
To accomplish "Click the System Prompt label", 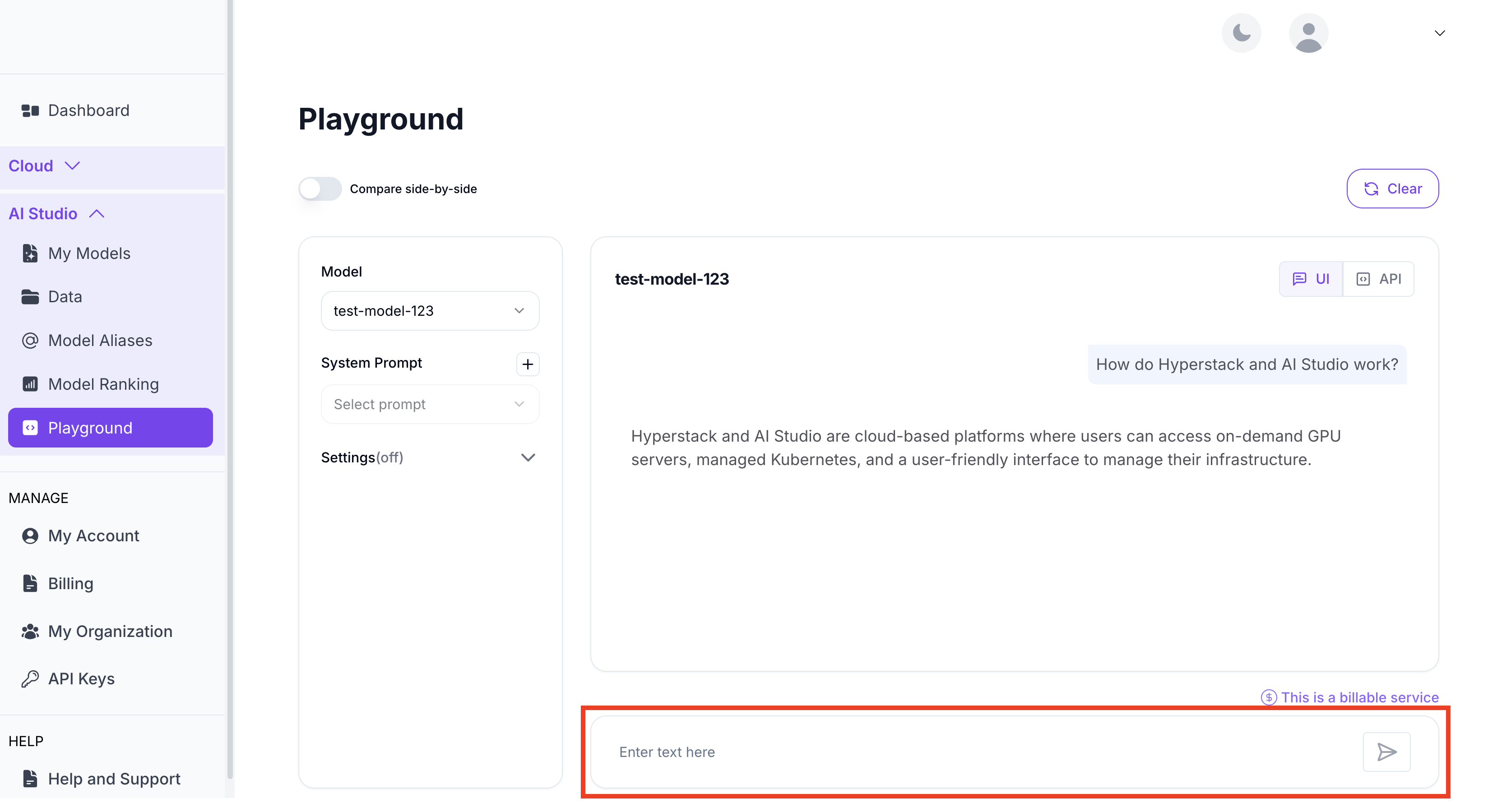I will point(371,363).
